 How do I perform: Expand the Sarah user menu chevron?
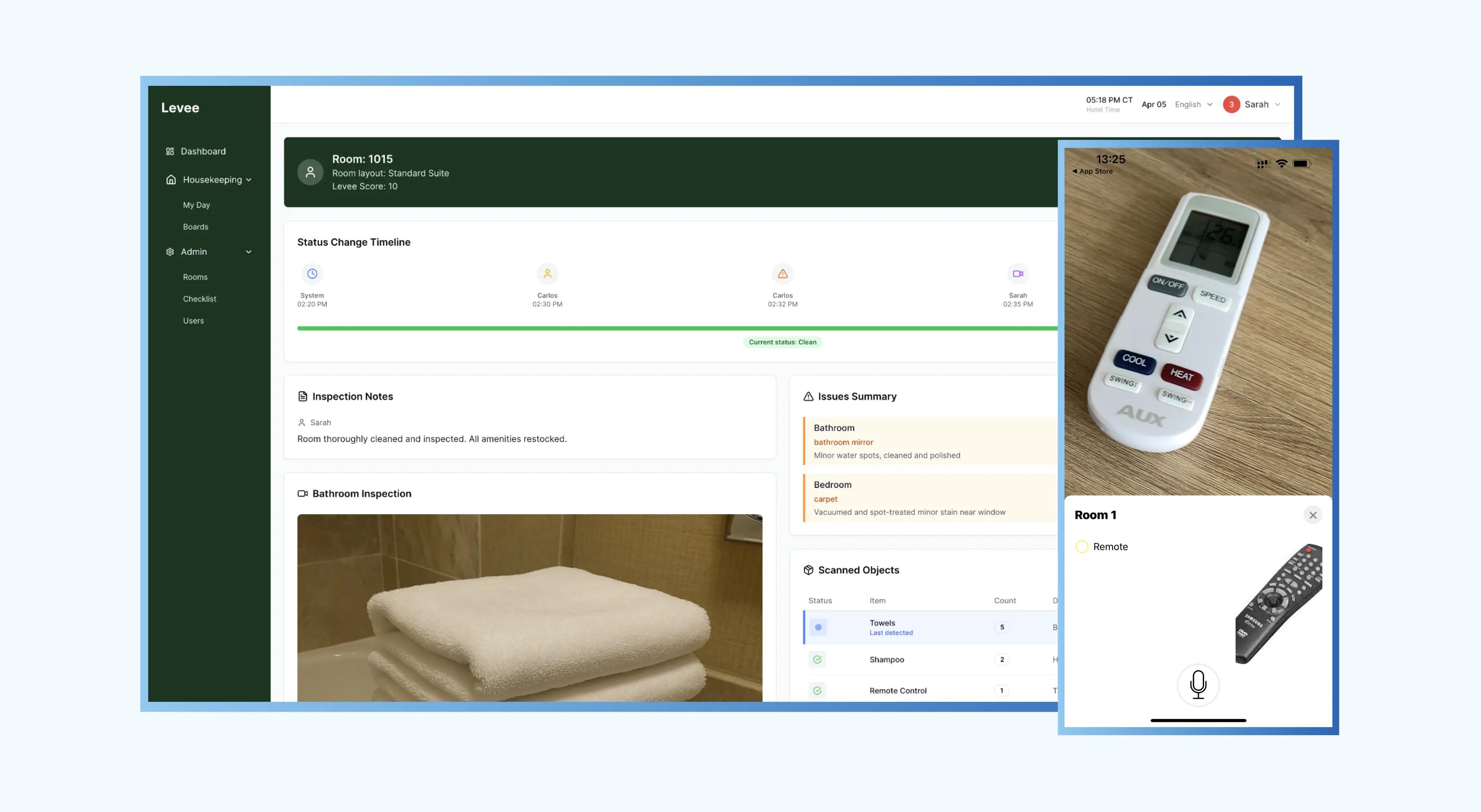click(x=1278, y=104)
